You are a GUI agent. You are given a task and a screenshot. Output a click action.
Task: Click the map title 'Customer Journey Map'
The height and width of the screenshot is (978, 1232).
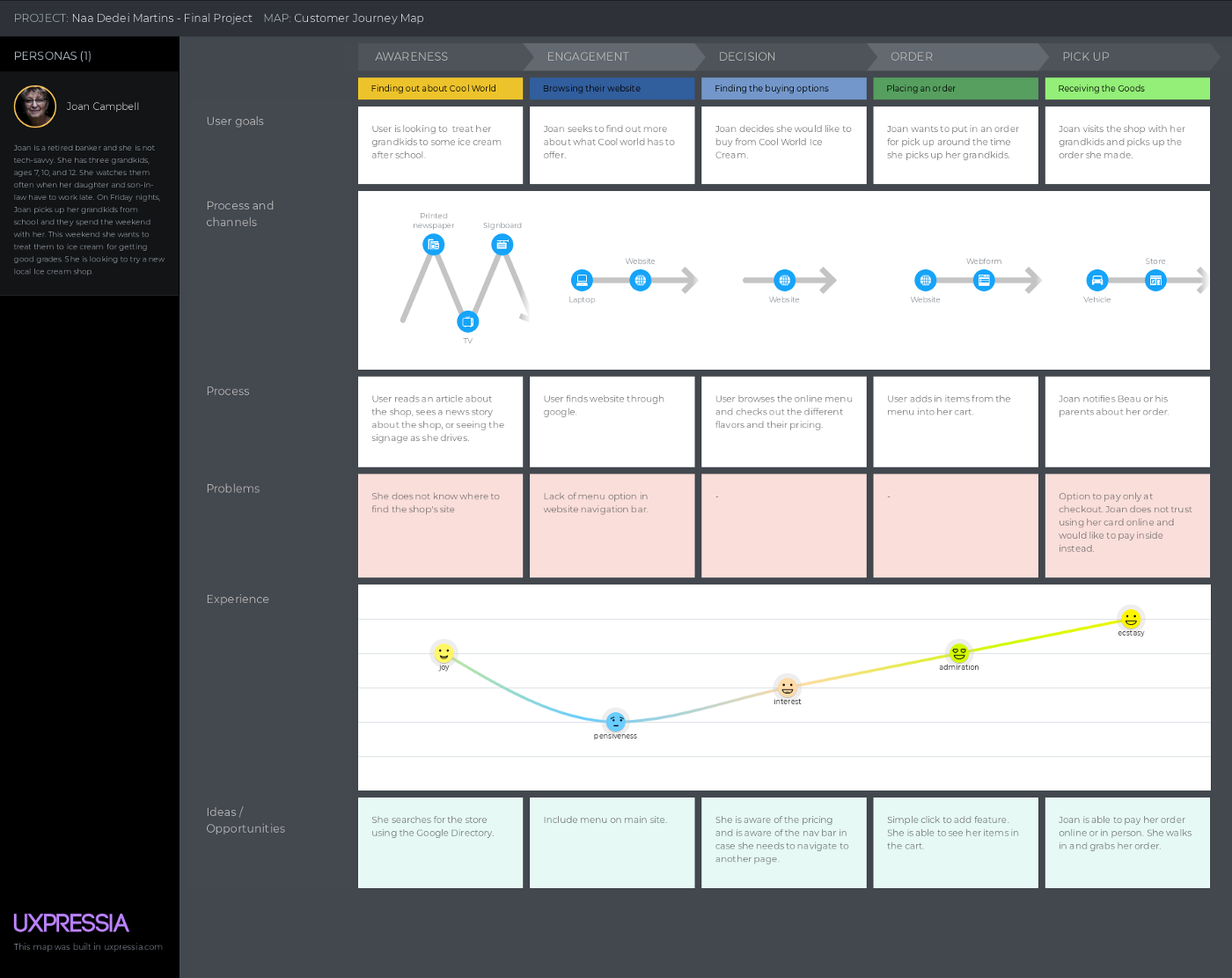point(359,18)
